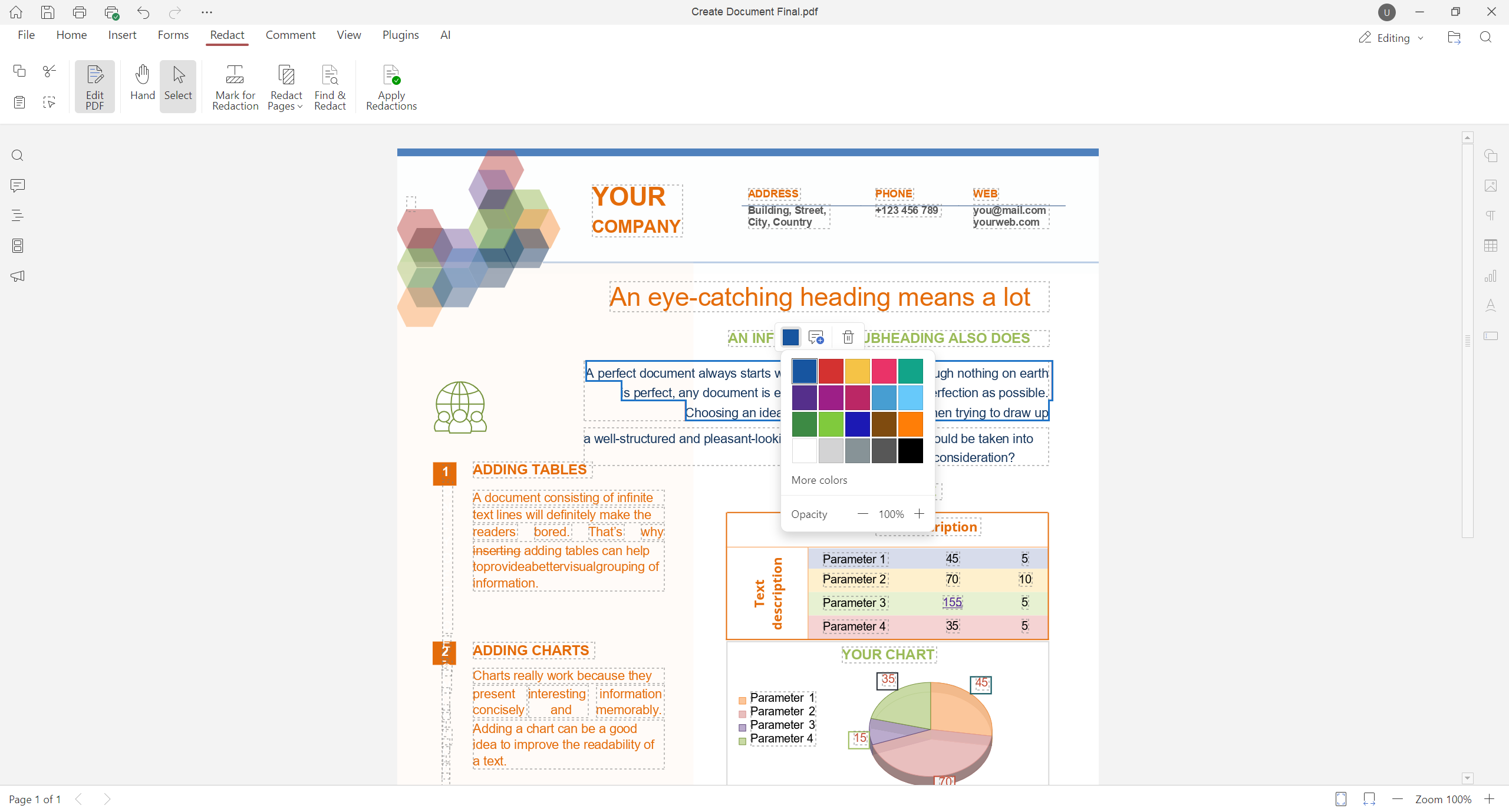Activate Mark for Redaction
Screen dimensions: 1509x812
pyautogui.click(x=235, y=87)
